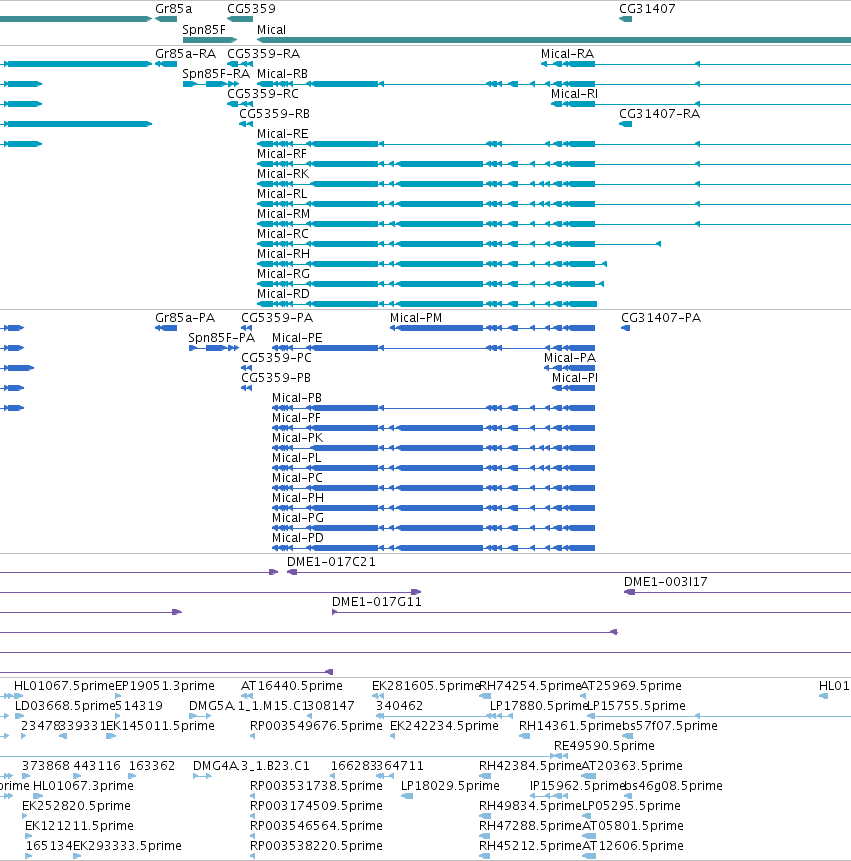Select transcript Mical-RD
This screenshot has height=861, width=851.
(427, 304)
